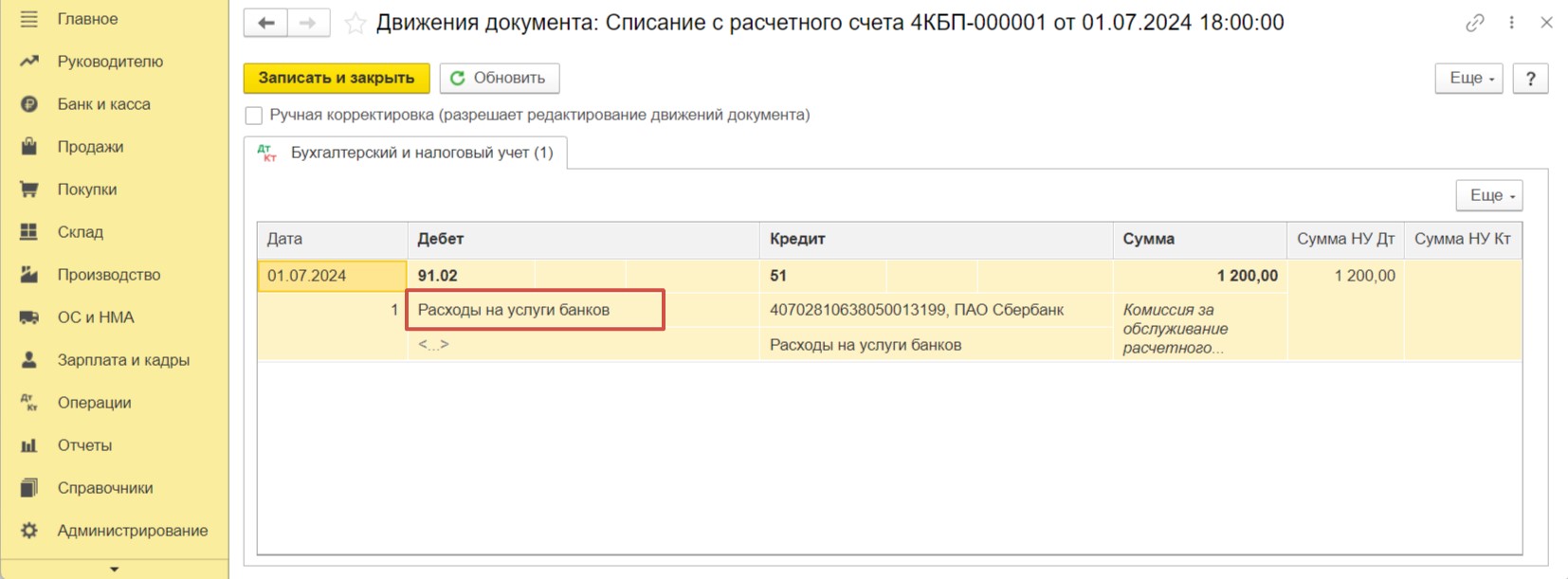Screen dimensions: 1568x579
Task: Enable the Ручная корректировка checkbox
Action: point(254,116)
